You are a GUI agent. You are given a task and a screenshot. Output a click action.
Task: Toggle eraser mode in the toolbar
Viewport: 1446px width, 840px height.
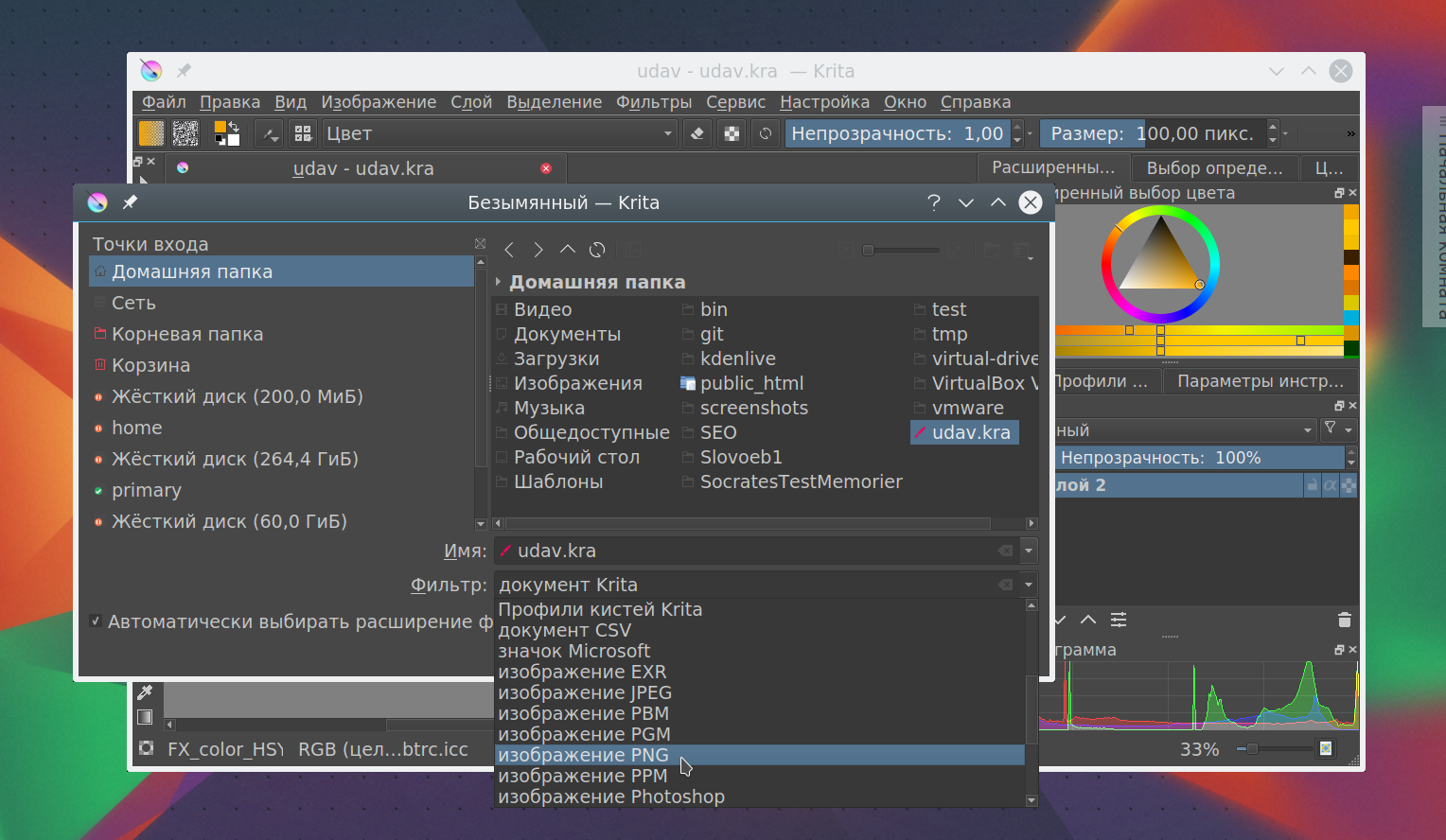tap(697, 133)
